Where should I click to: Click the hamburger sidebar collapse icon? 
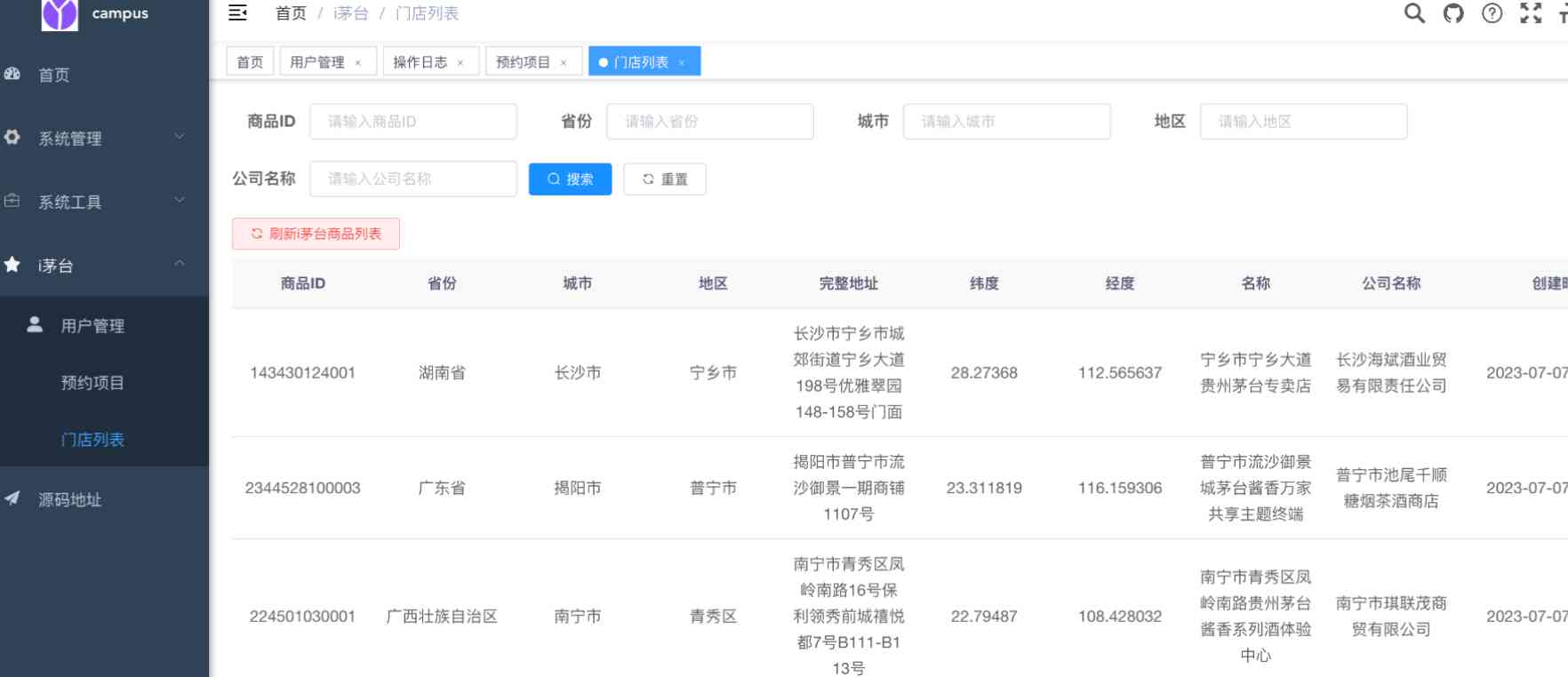pyautogui.click(x=237, y=12)
